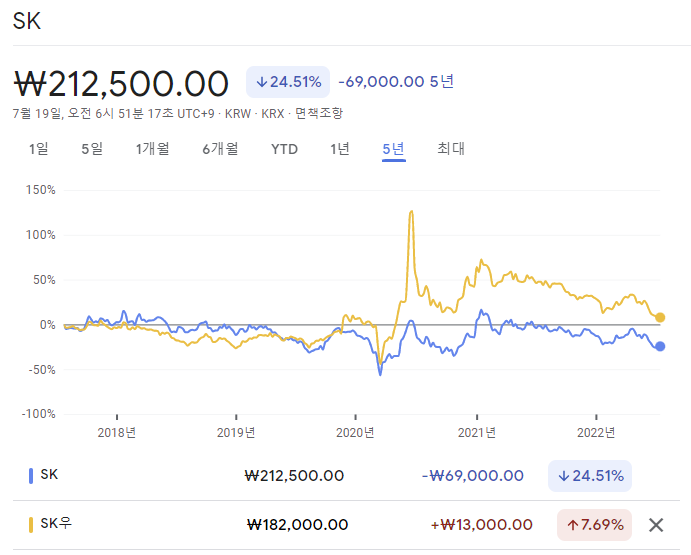Switch to the 6개월 range tab
This screenshot has width=691, height=555.
click(220, 149)
